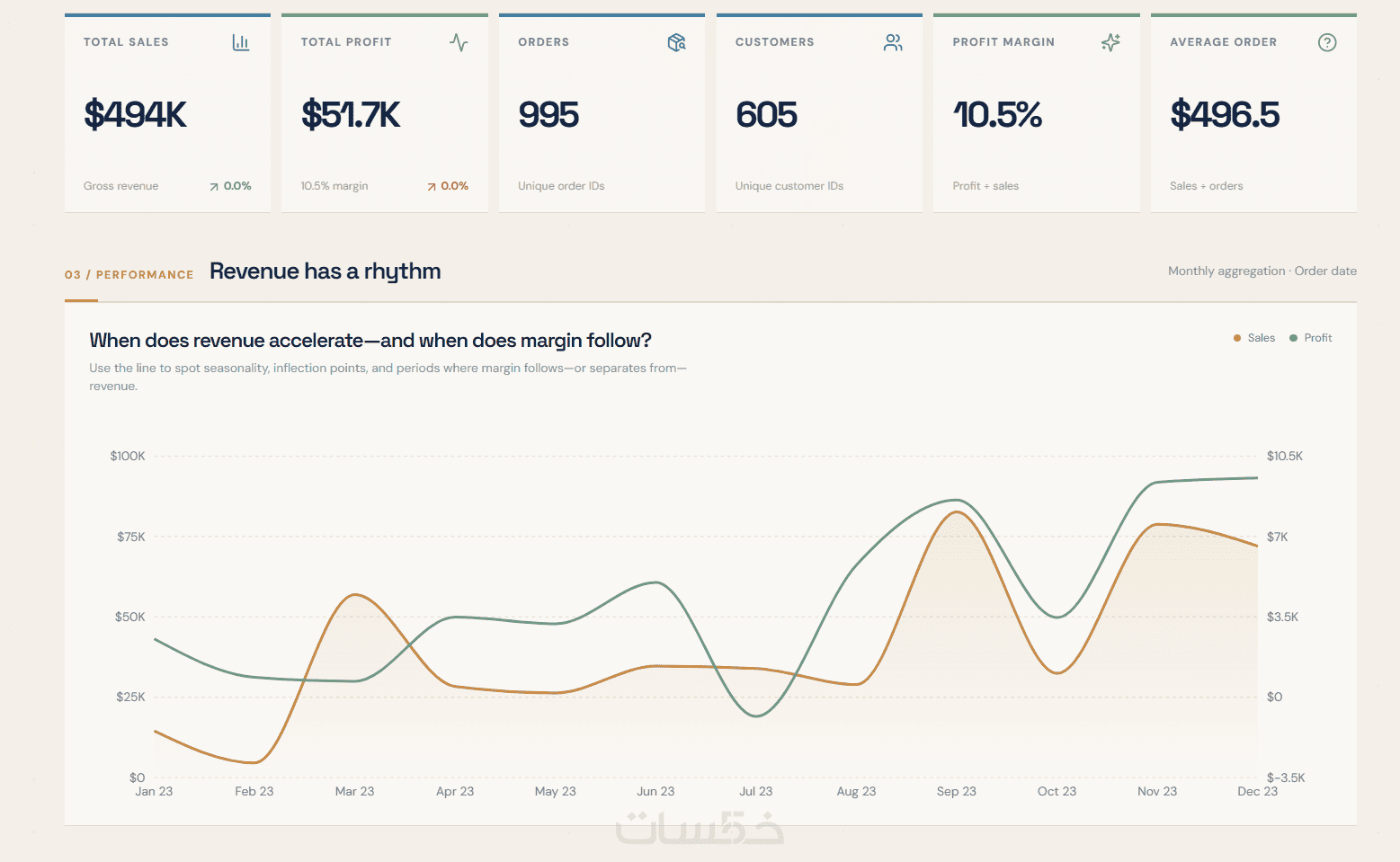The width and height of the screenshot is (1400, 862).
Task: Click the Sep 23 month label
Action: [x=957, y=791]
